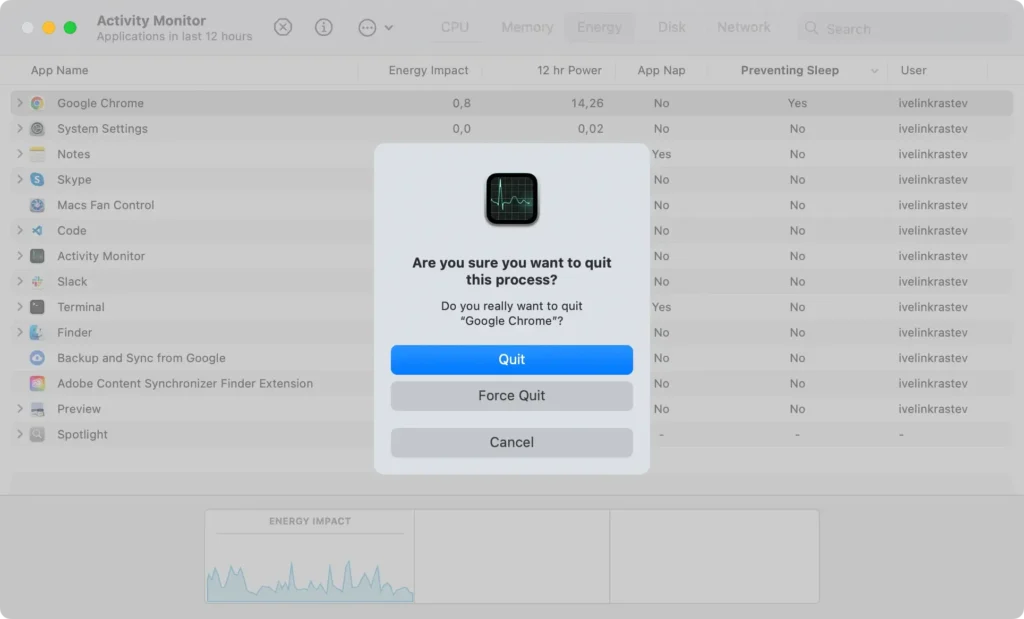Expand the Code process row
Viewport: 1024px width, 619px height.
pos(20,230)
